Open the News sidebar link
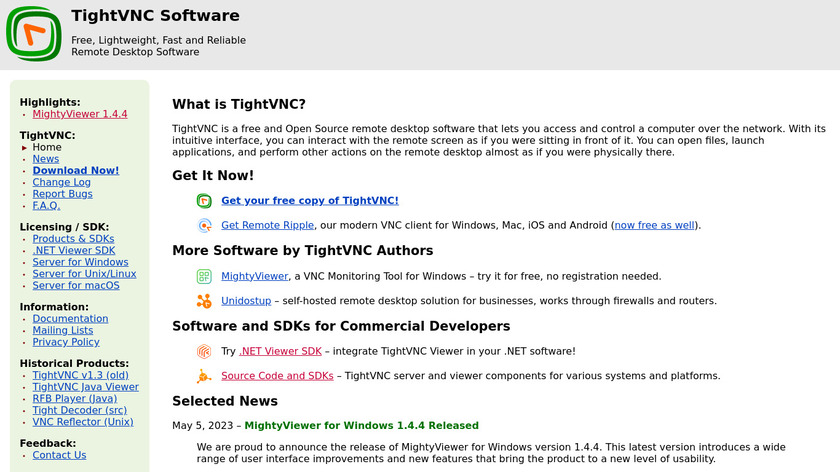The image size is (840, 472). [46, 159]
